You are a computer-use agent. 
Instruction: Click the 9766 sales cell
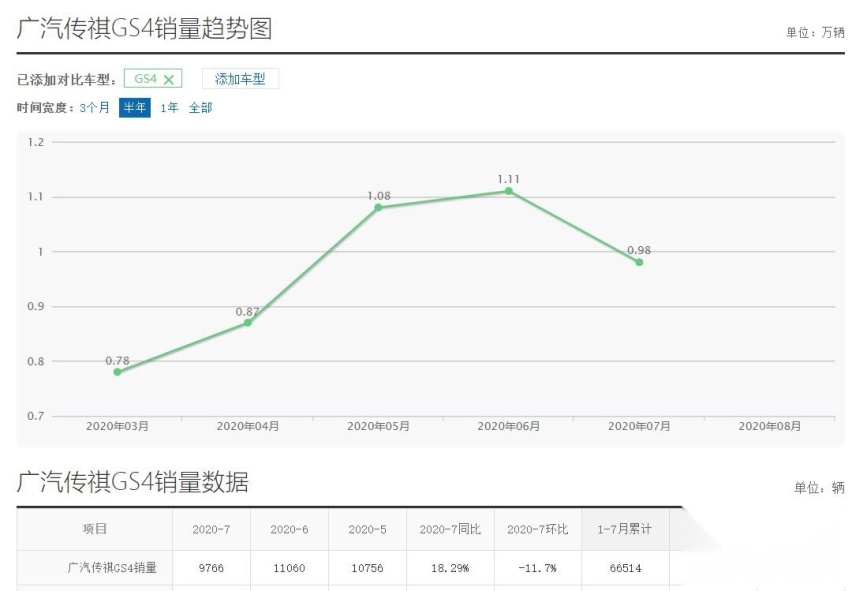(x=211, y=568)
